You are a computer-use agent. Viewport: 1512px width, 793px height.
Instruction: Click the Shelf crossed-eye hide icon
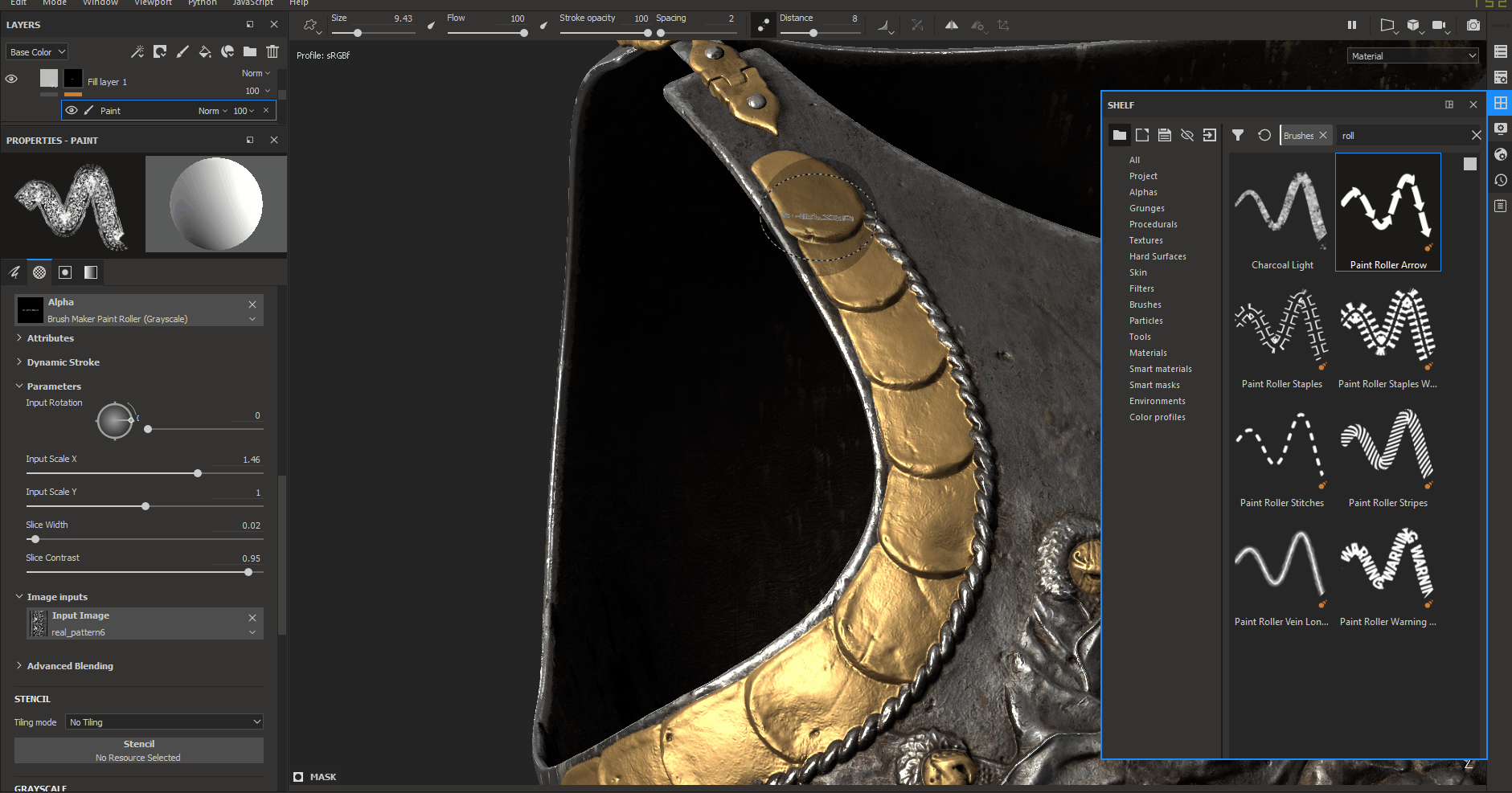coord(1187,135)
